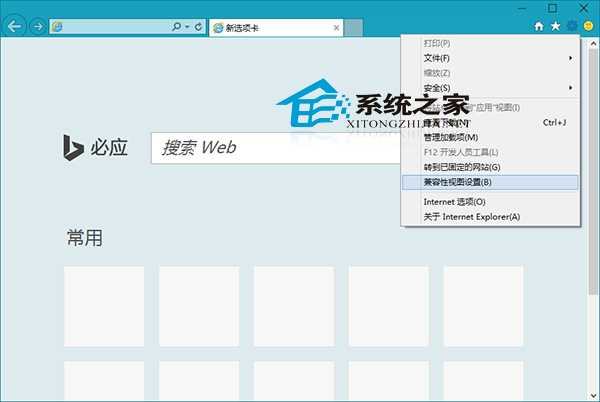The height and width of the screenshot is (402, 600).
Task: Click the page scrollbar up arrow
Action: tap(593, 43)
